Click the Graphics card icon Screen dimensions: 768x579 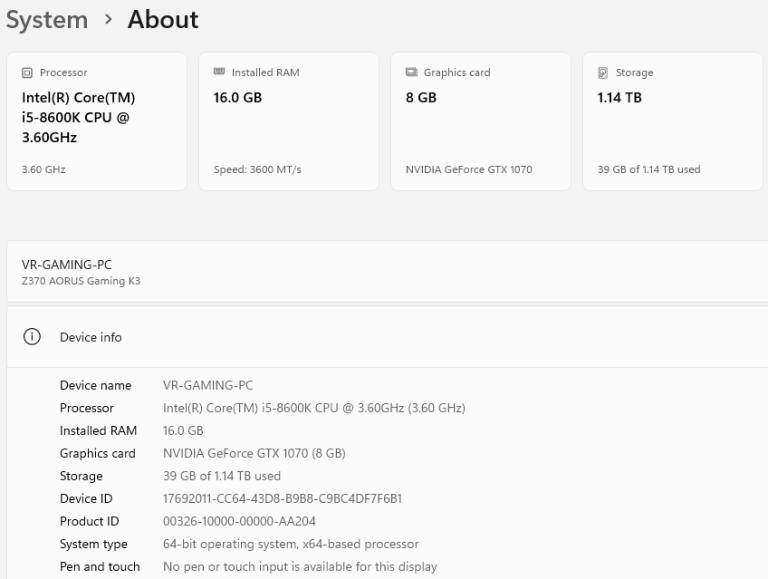coord(411,73)
